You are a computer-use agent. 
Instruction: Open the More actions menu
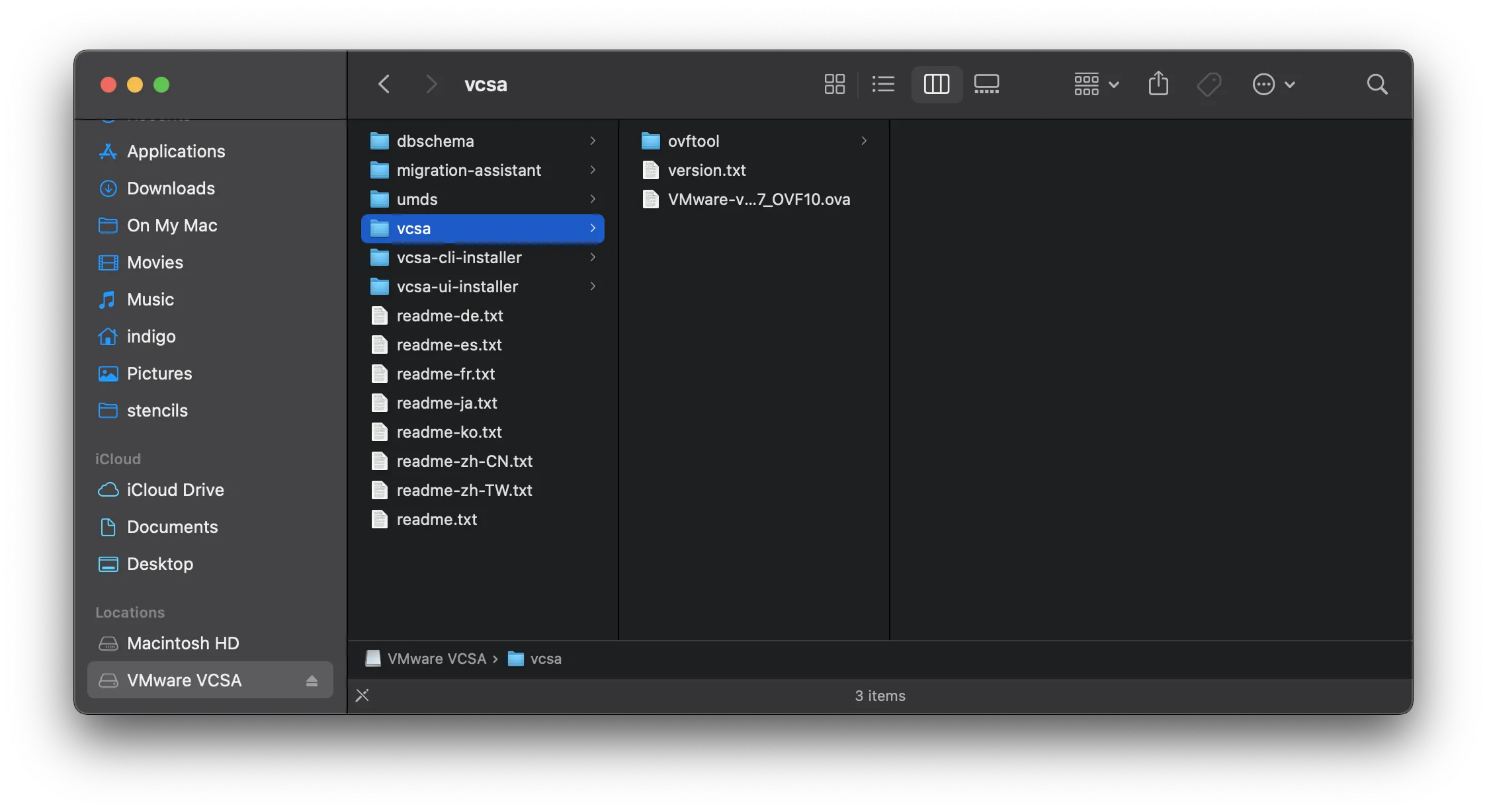click(x=1273, y=84)
